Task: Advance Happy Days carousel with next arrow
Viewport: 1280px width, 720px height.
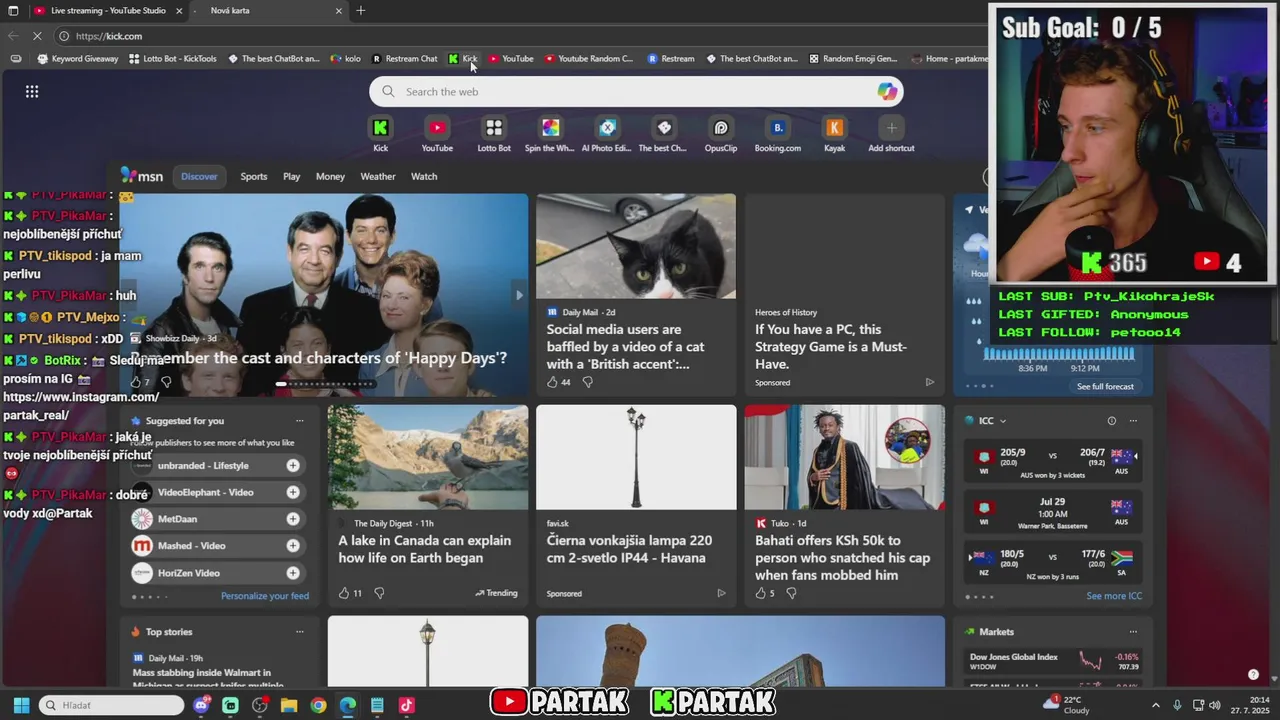Action: [518, 295]
